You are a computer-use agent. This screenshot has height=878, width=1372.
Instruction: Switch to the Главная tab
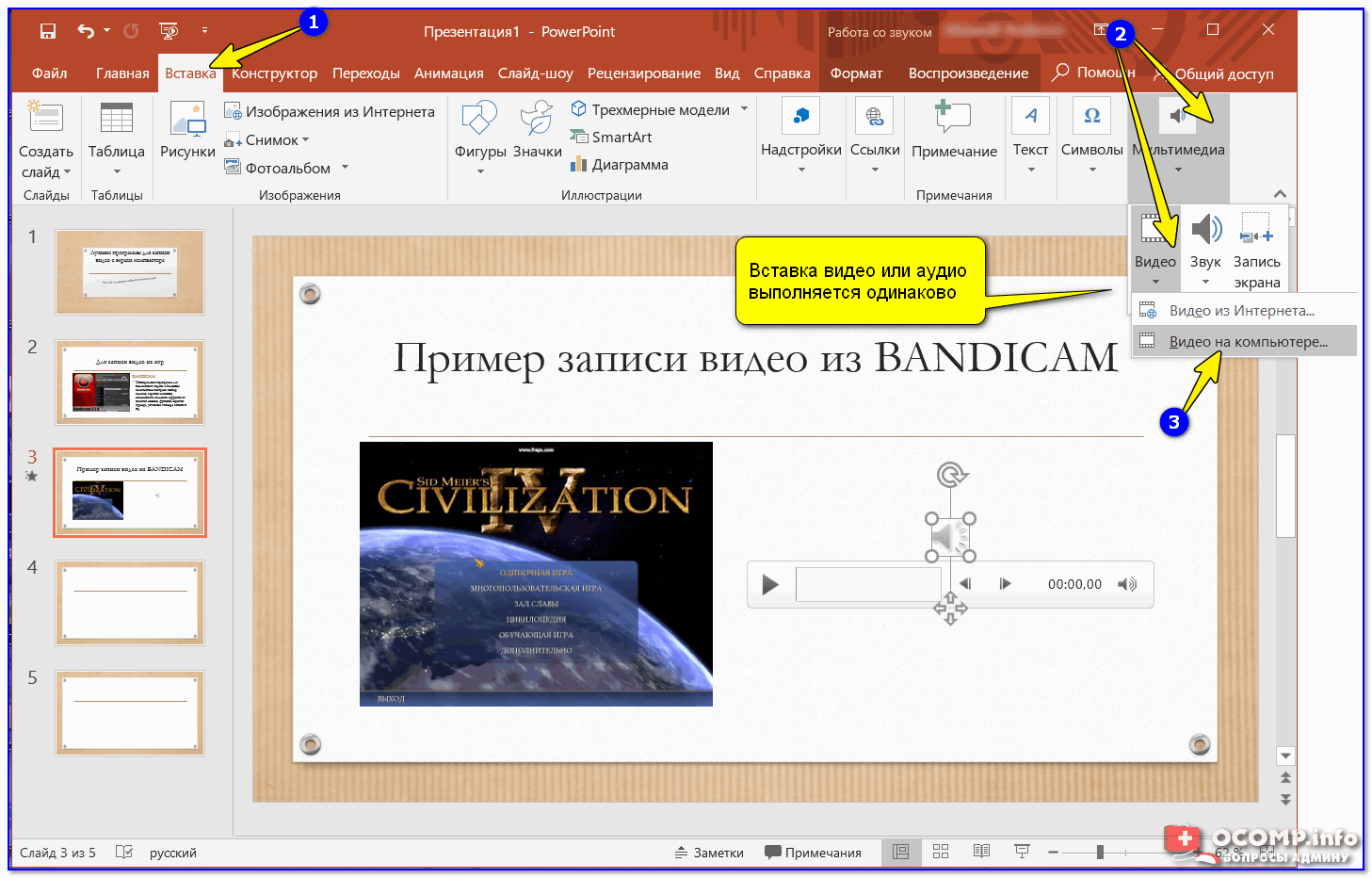[x=122, y=73]
